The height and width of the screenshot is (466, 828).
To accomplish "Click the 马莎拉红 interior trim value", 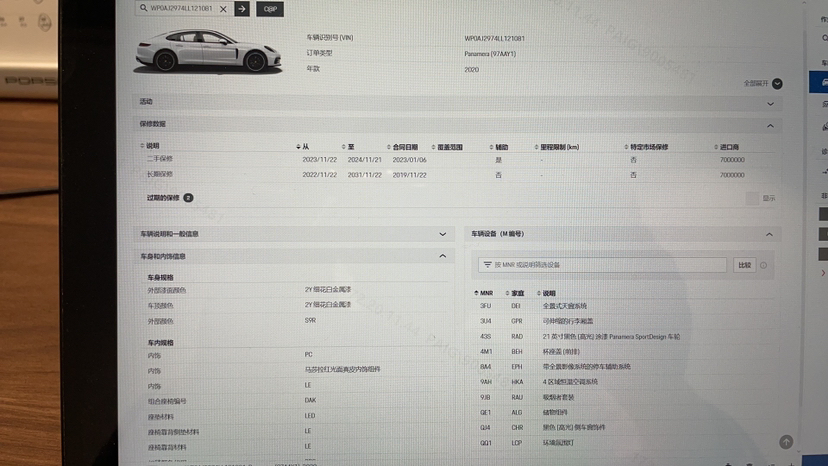I will pos(342,369).
